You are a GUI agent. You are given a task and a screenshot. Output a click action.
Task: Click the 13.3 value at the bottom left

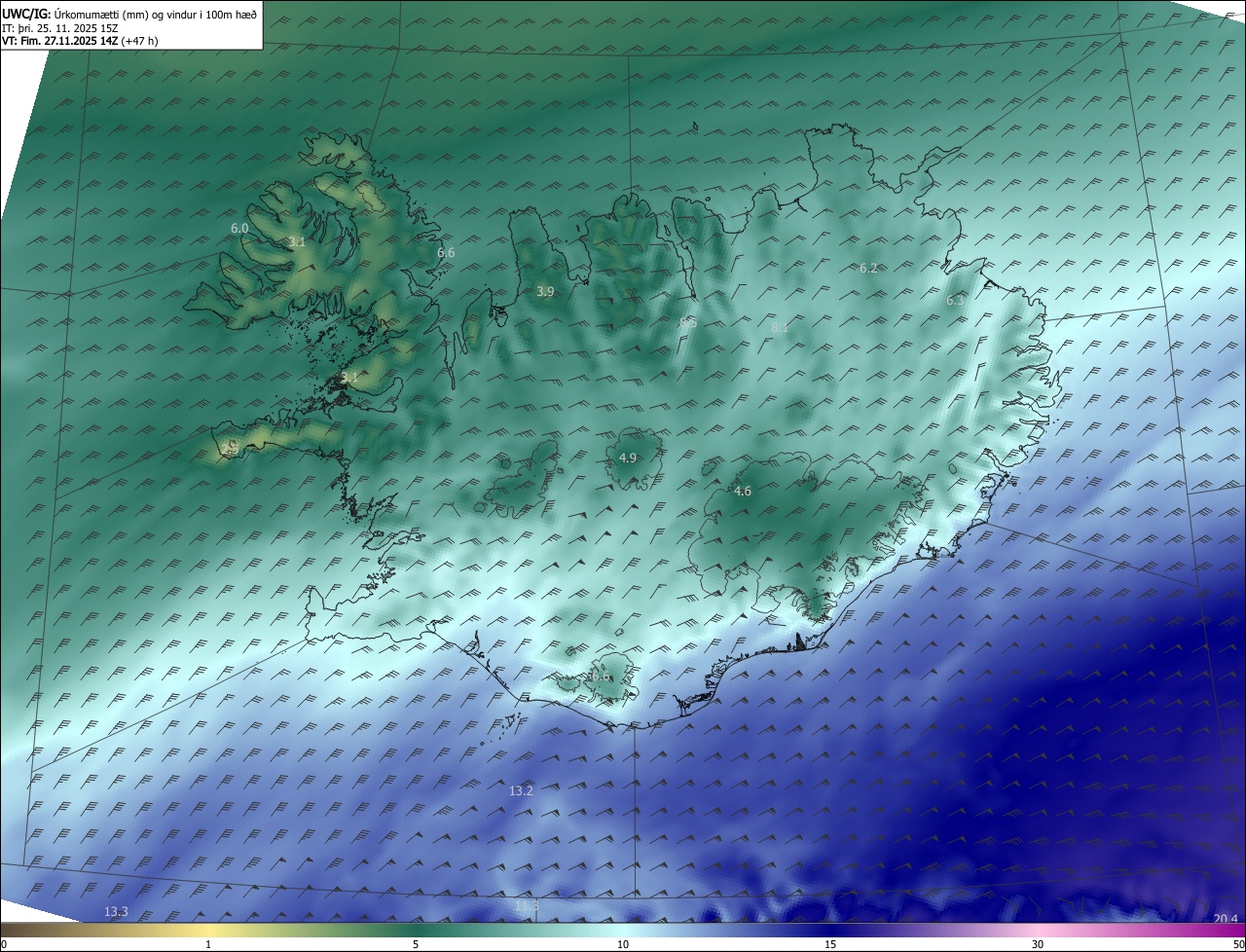pyautogui.click(x=116, y=911)
